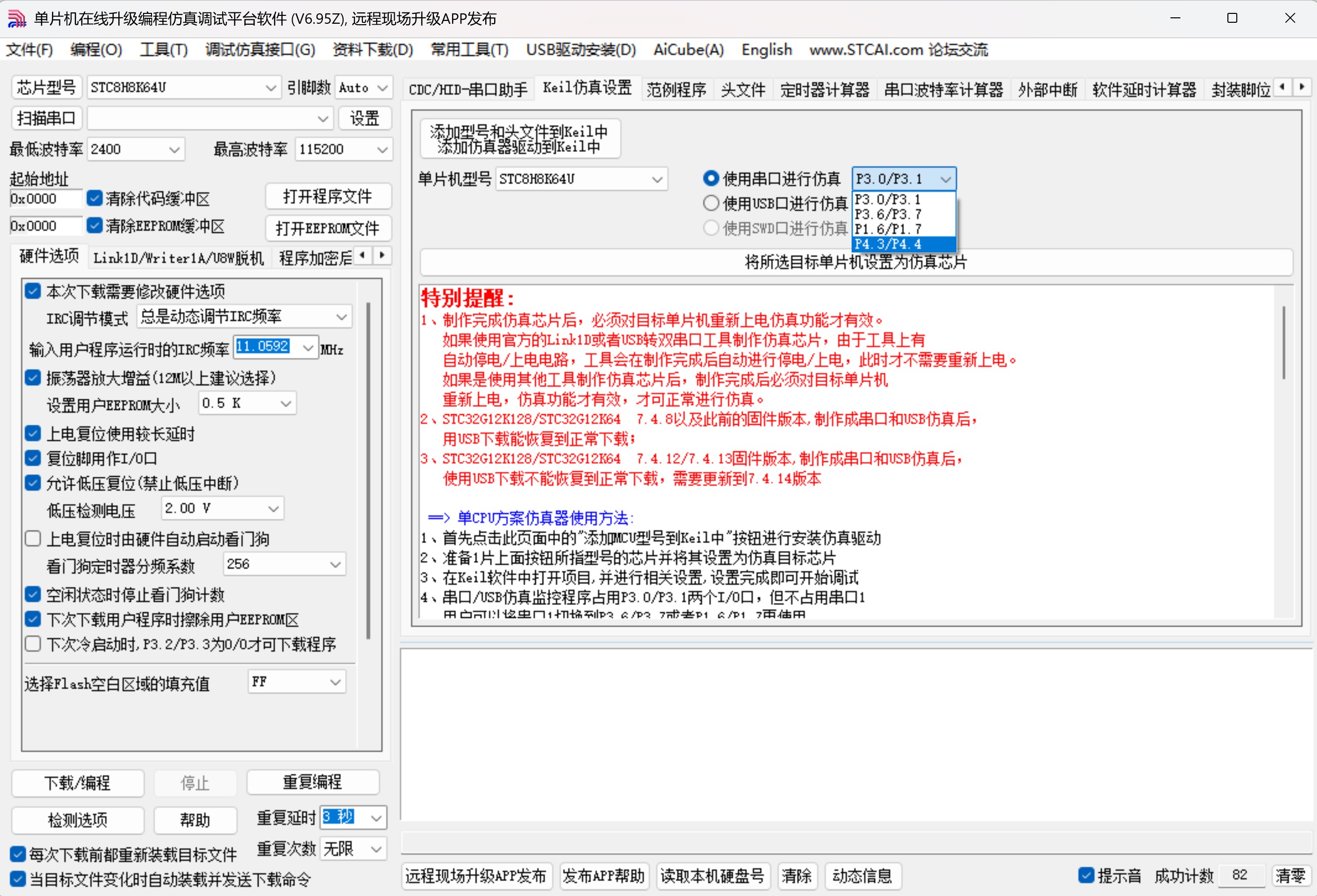Select 使用USB口进行仿真 radio button
1317x896 pixels.
[x=710, y=203]
